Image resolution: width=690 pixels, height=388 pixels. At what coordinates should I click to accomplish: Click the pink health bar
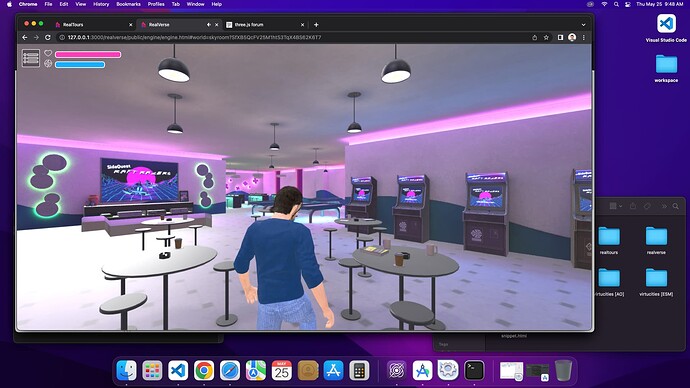[x=88, y=55]
